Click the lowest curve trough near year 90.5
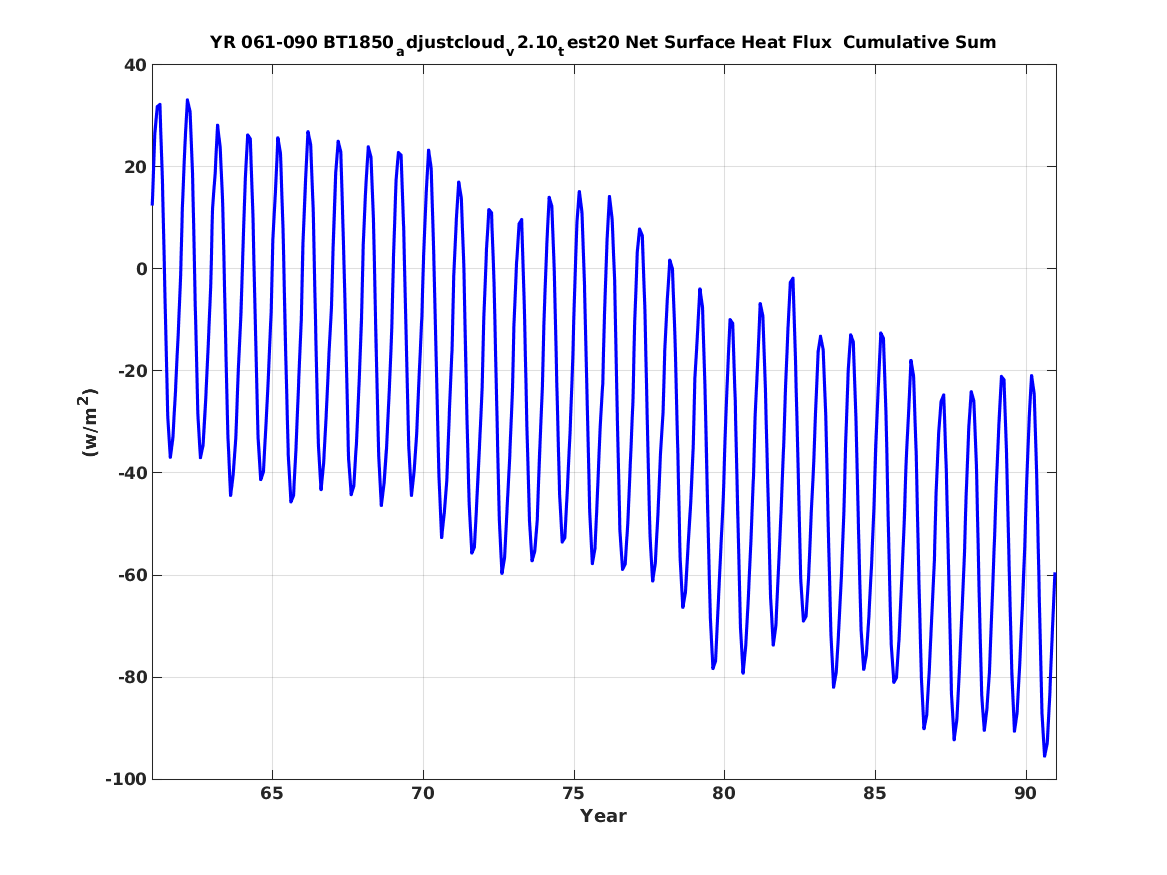1167x875 pixels. tap(1044, 756)
